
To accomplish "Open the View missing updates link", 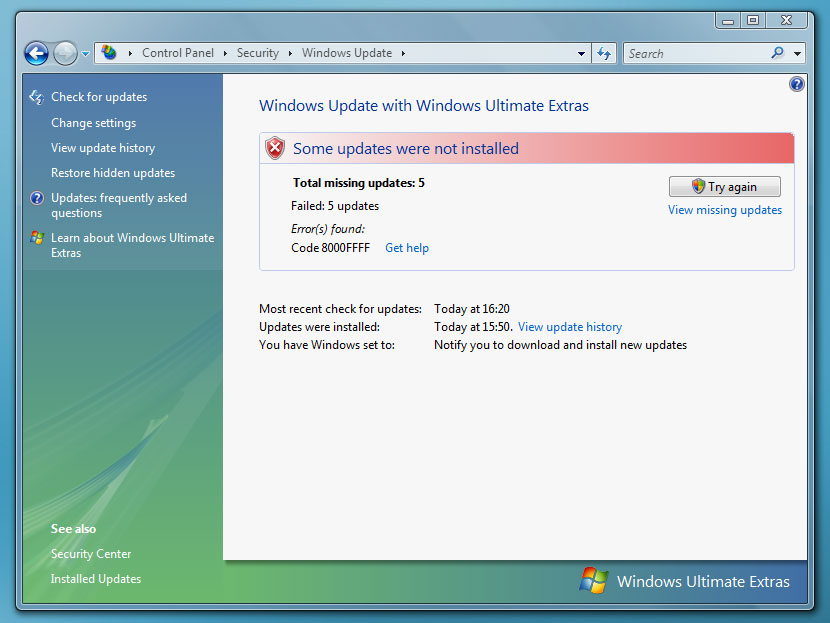I will click(724, 210).
